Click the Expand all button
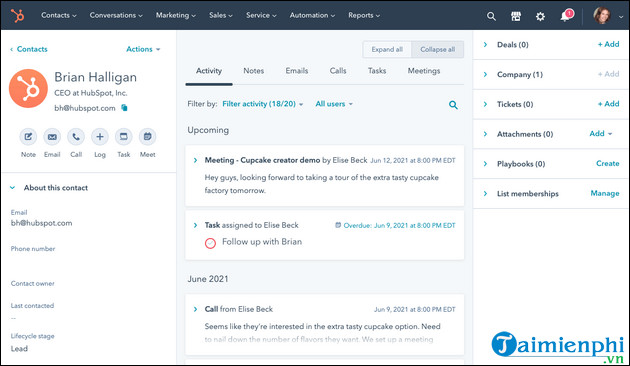Image resolution: width=630 pixels, height=366 pixels. (387, 49)
